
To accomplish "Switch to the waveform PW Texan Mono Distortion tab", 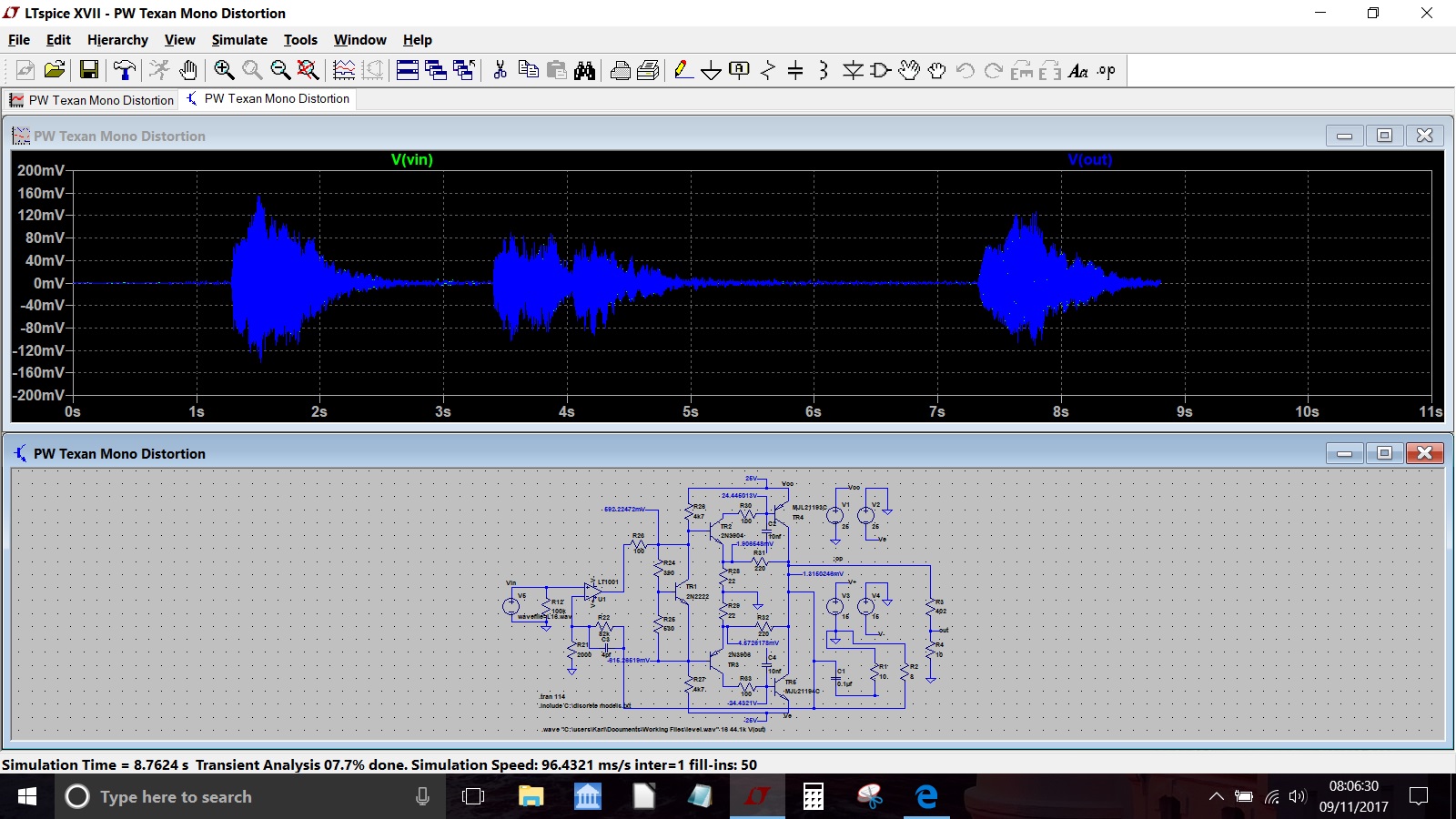I will click(x=91, y=100).
